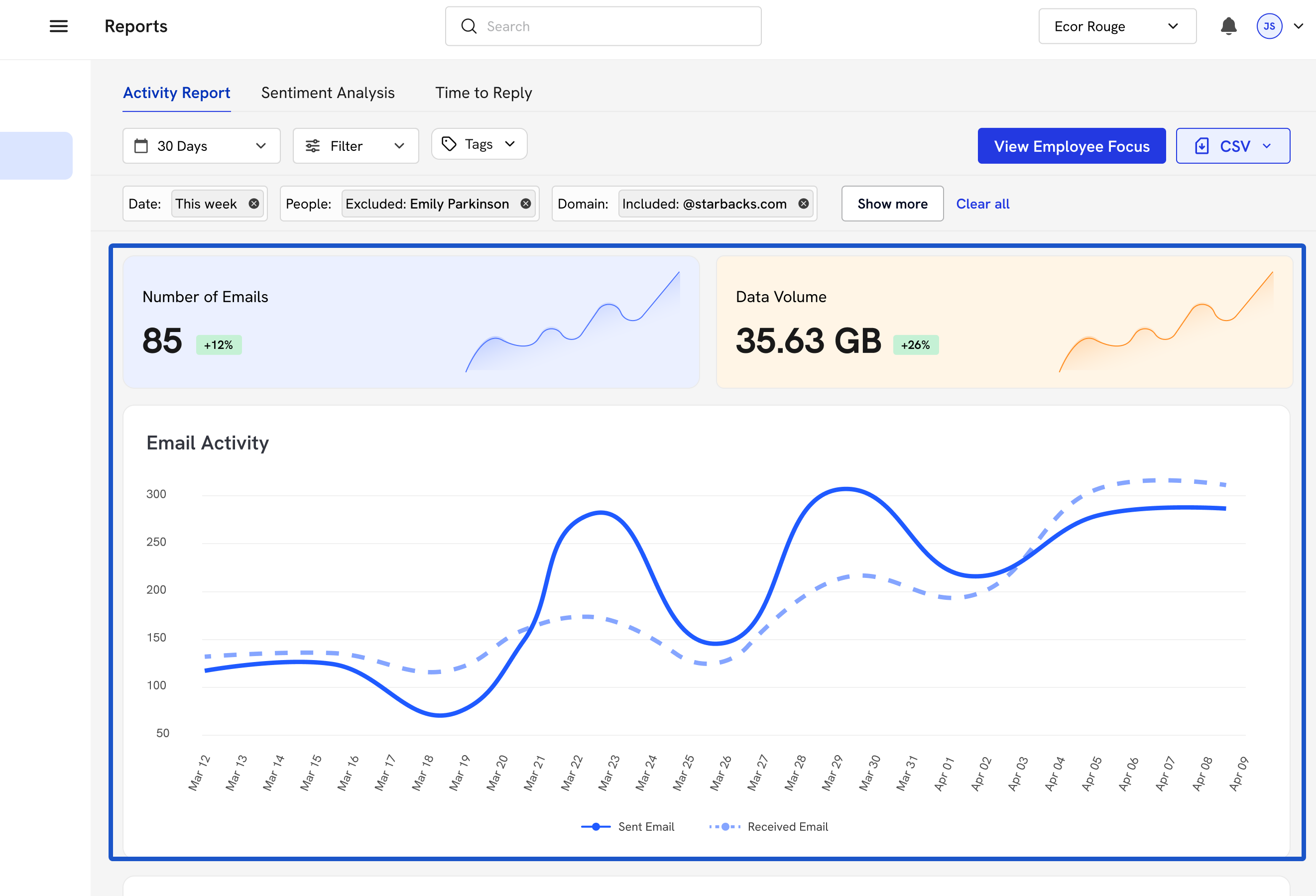Click the Show more filters button
This screenshot has height=896, width=1316.
892,204
